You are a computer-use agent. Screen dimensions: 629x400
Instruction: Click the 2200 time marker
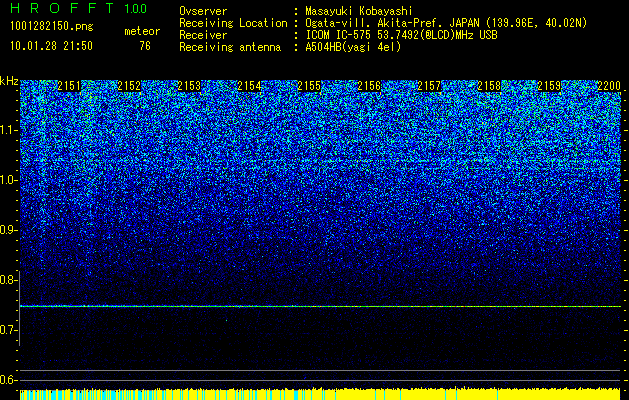coord(609,86)
